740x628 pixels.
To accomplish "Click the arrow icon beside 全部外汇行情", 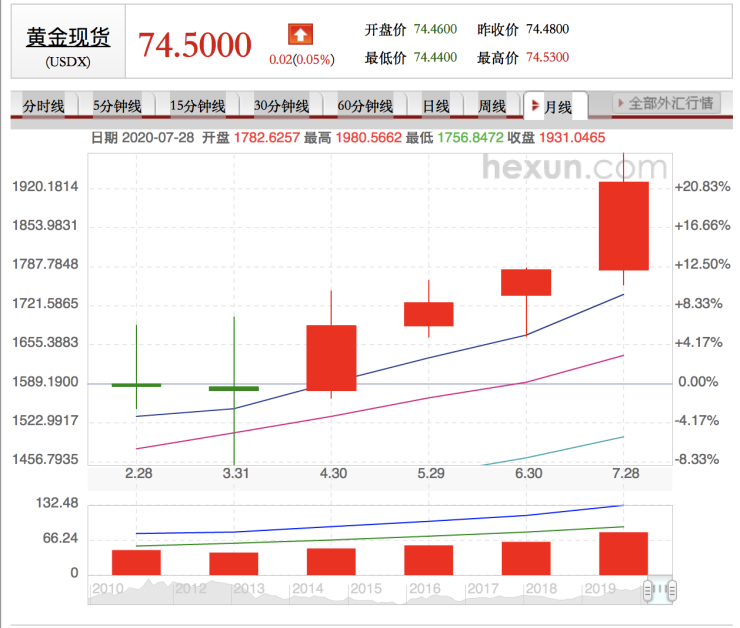I will coord(621,103).
